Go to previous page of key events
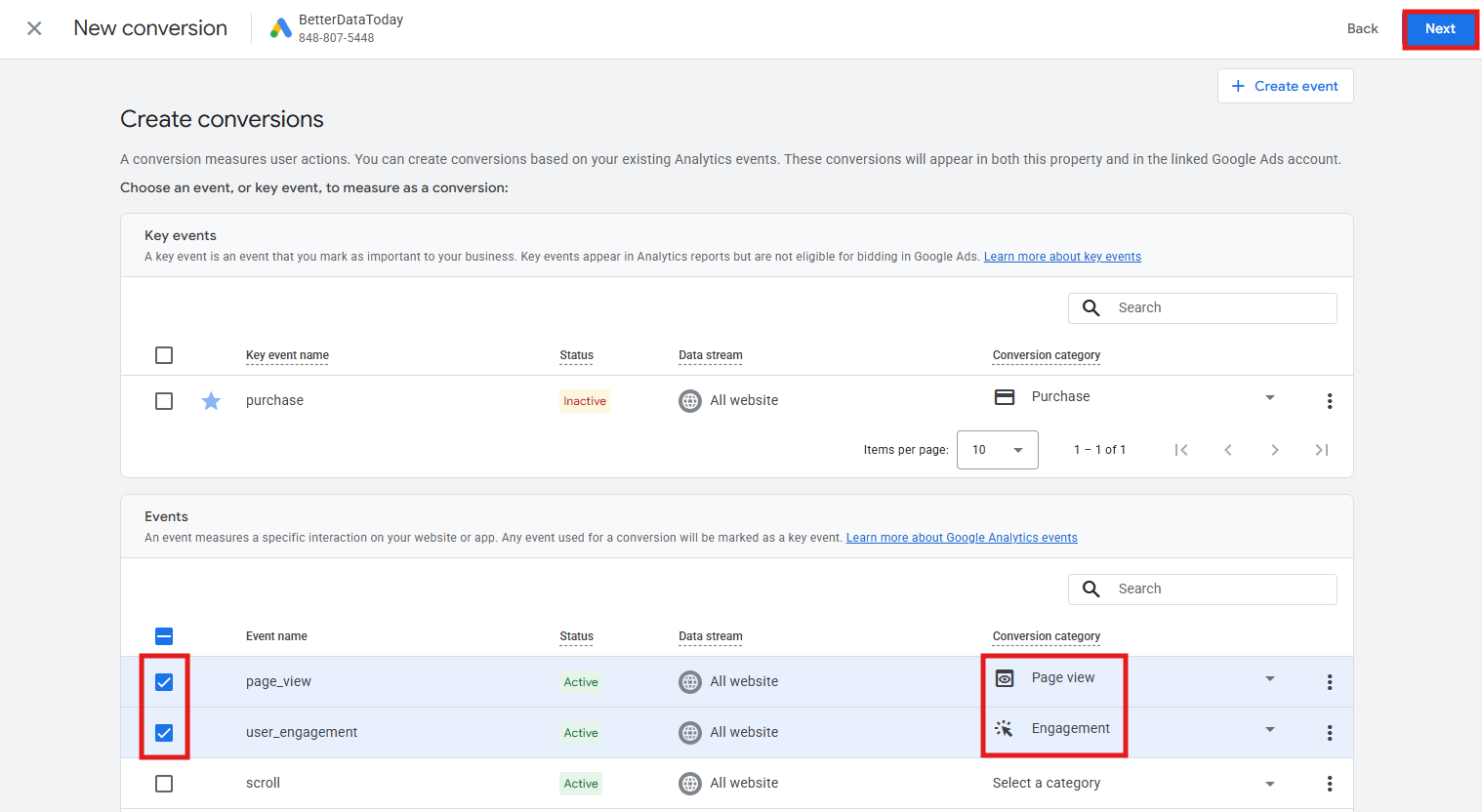 pyautogui.click(x=1228, y=450)
